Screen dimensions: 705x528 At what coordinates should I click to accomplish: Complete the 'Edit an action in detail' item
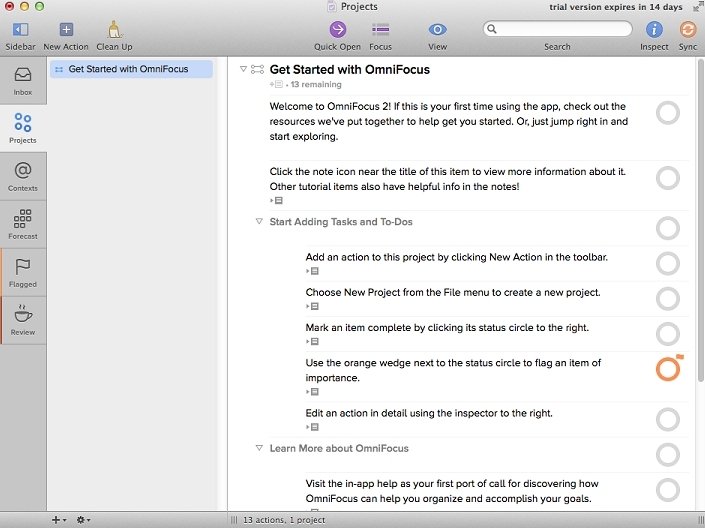[668, 419]
